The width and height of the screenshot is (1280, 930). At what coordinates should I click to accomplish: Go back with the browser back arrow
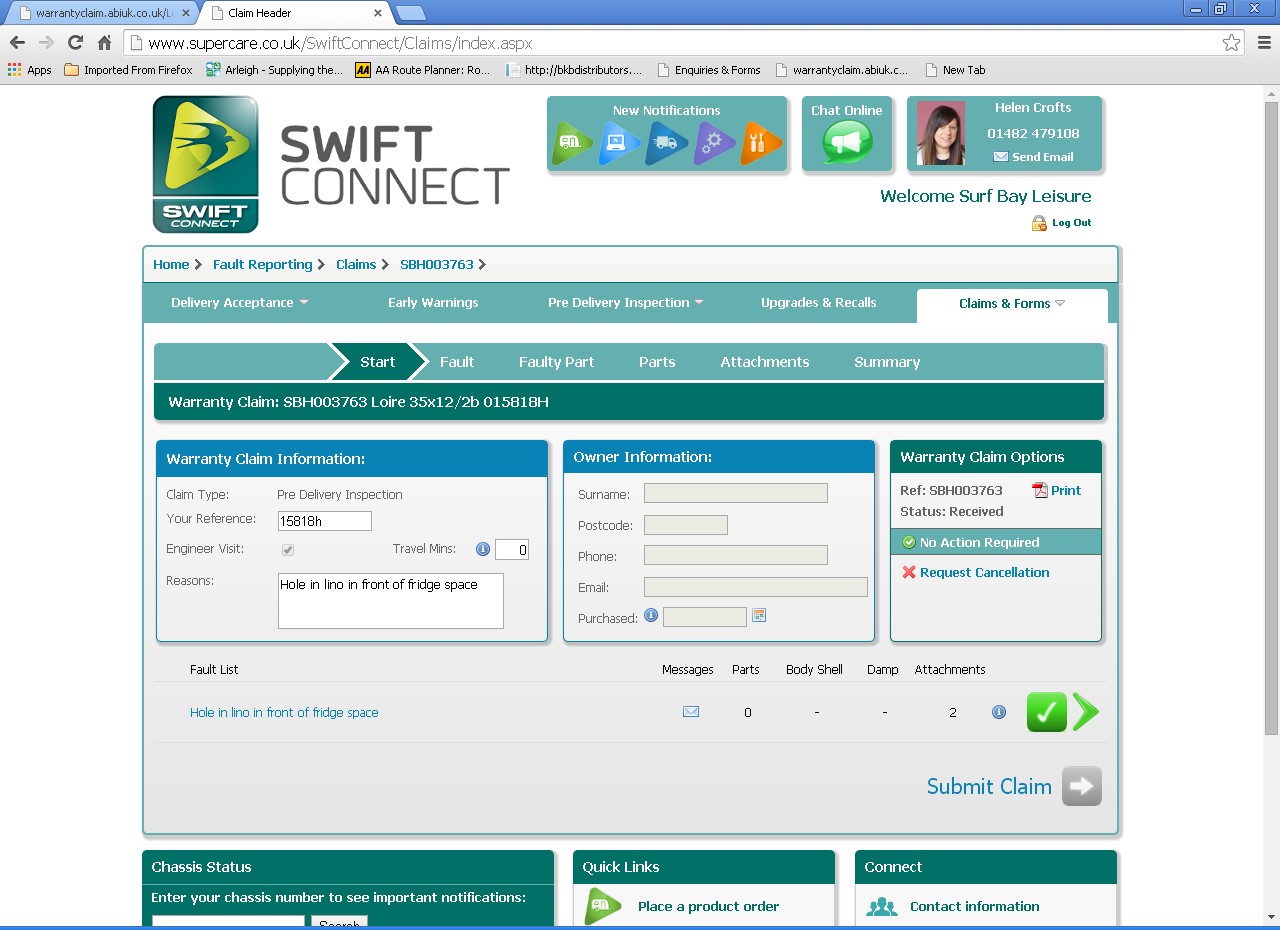point(17,43)
